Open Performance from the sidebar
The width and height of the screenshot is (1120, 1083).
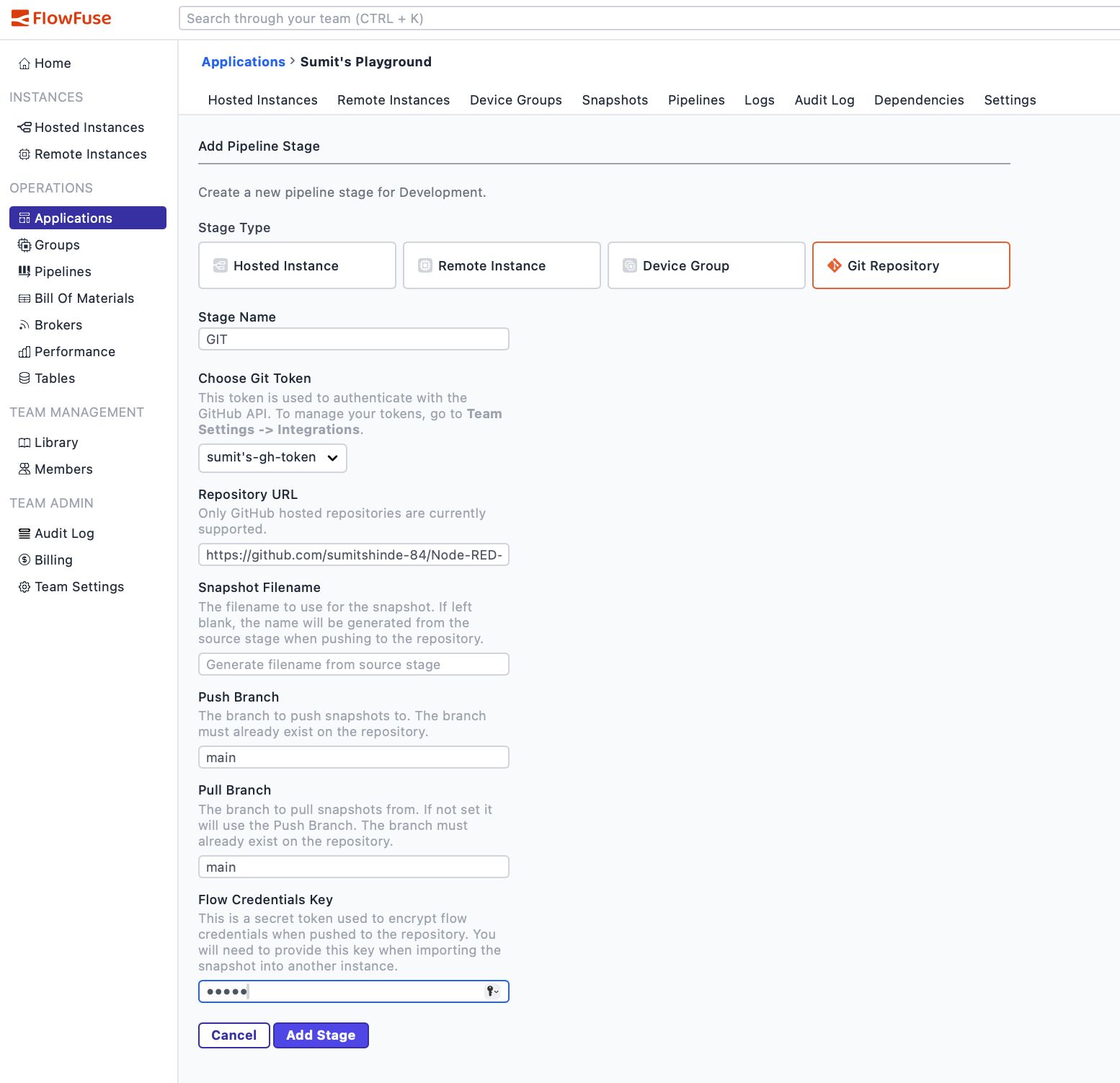[x=25, y=351]
